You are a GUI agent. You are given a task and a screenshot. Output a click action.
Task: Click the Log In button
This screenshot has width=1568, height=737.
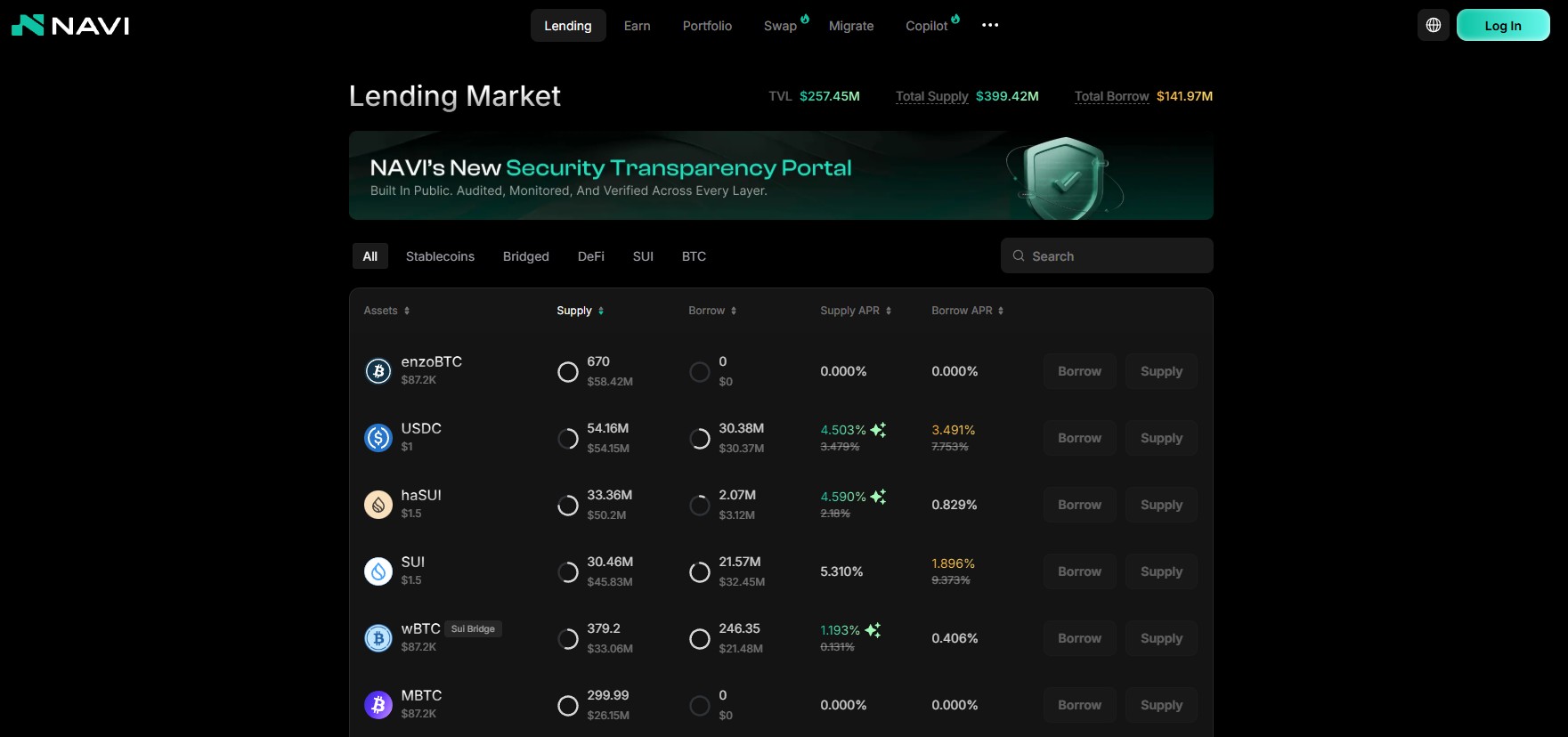(1503, 25)
